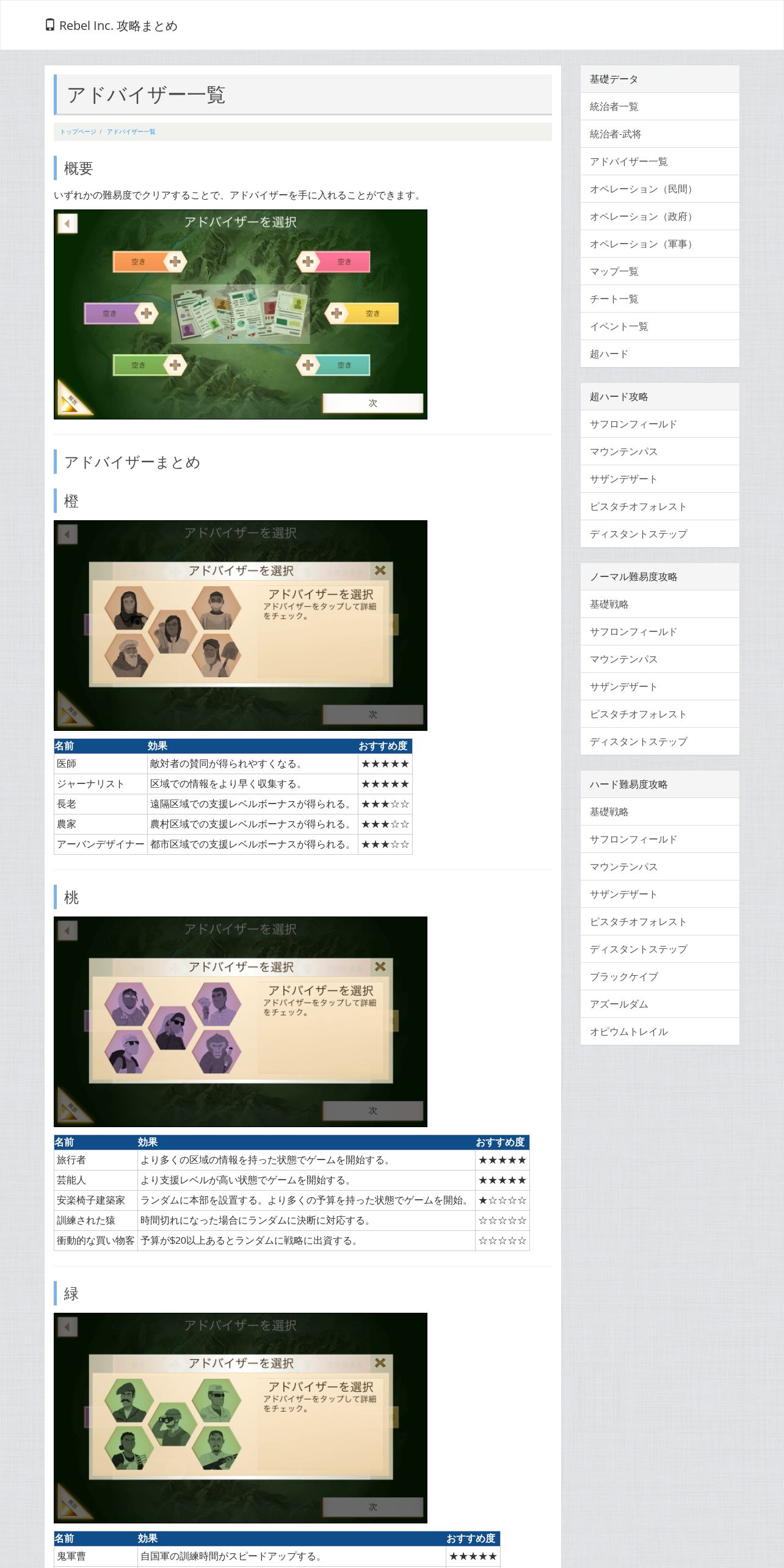This screenshot has height=1568, width=784.
Task: Open マウンテンパス under 超ハード攻略
Action: (x=659, y=451)
